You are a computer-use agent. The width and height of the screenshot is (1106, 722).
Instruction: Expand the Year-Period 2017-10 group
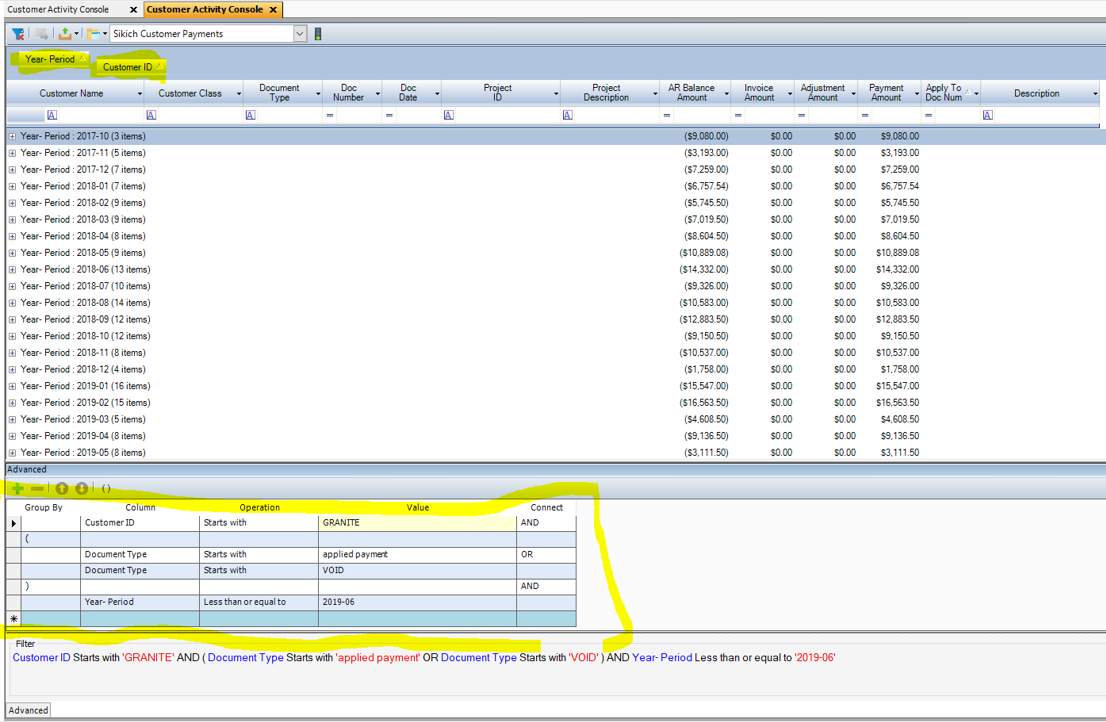pos(12,136)
